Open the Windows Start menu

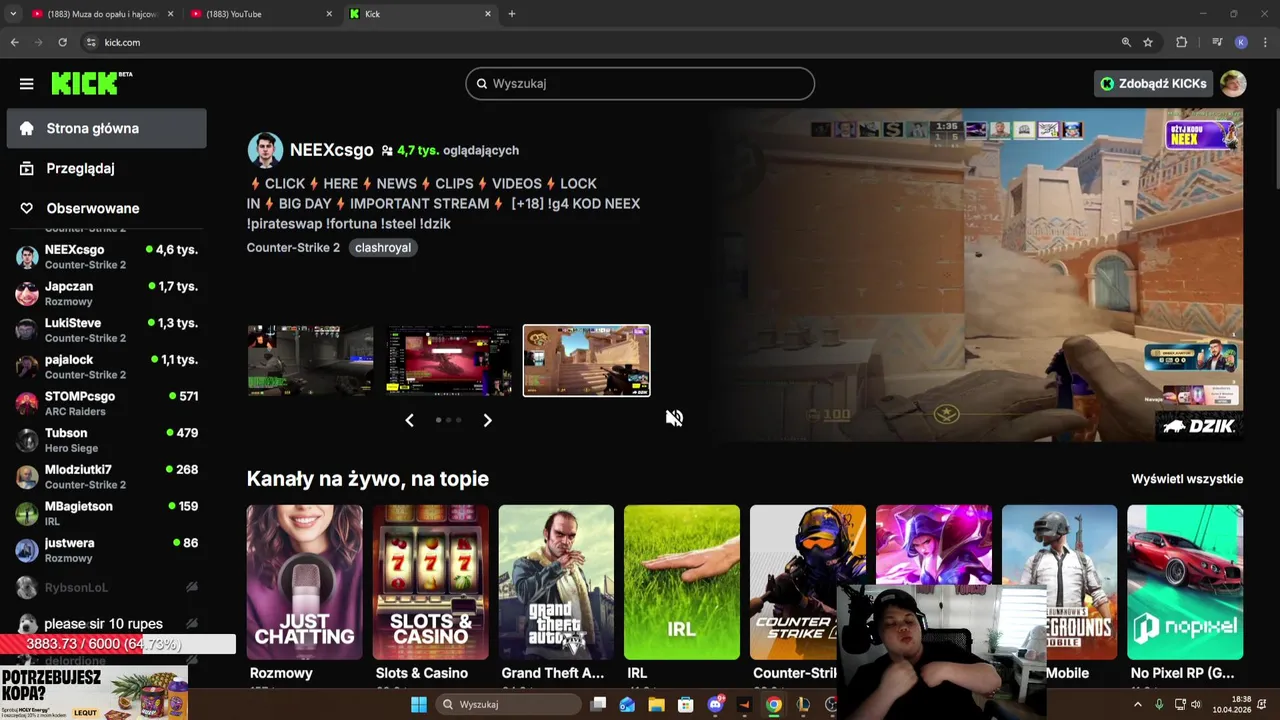tap(419, 704)
